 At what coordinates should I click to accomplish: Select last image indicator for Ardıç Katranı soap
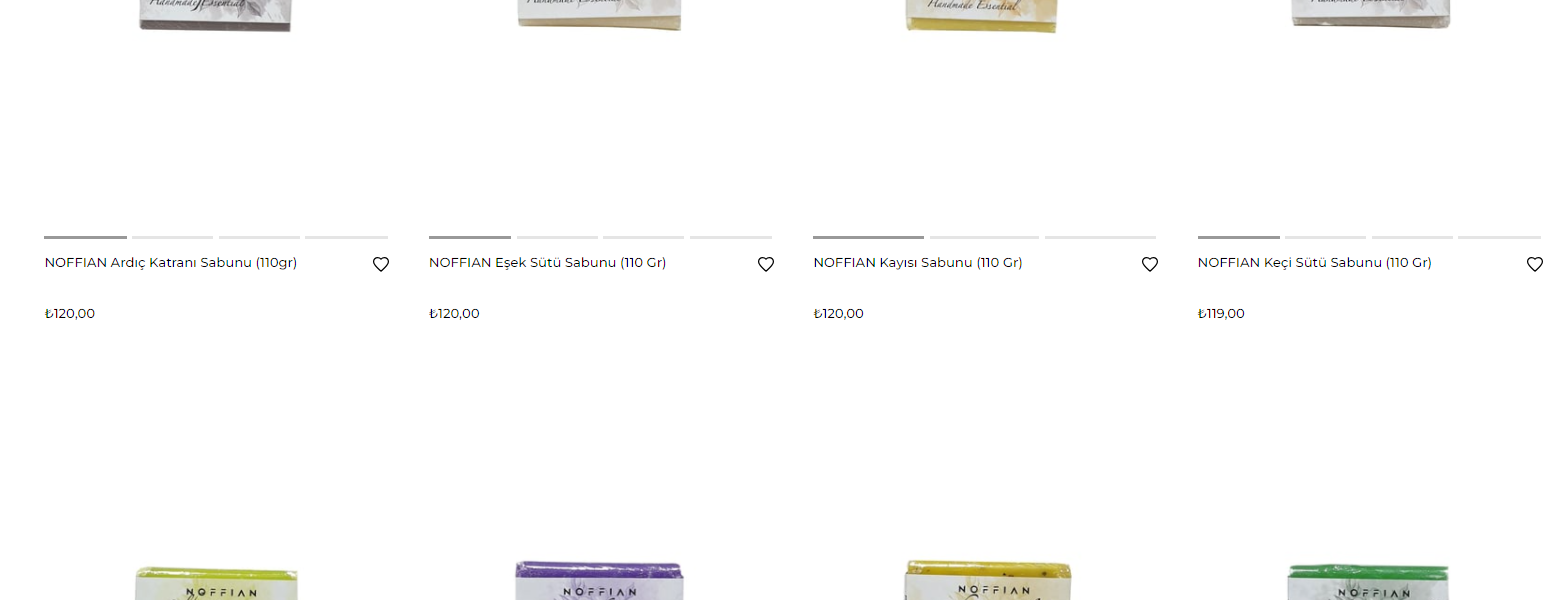click(x=346, y=237)
